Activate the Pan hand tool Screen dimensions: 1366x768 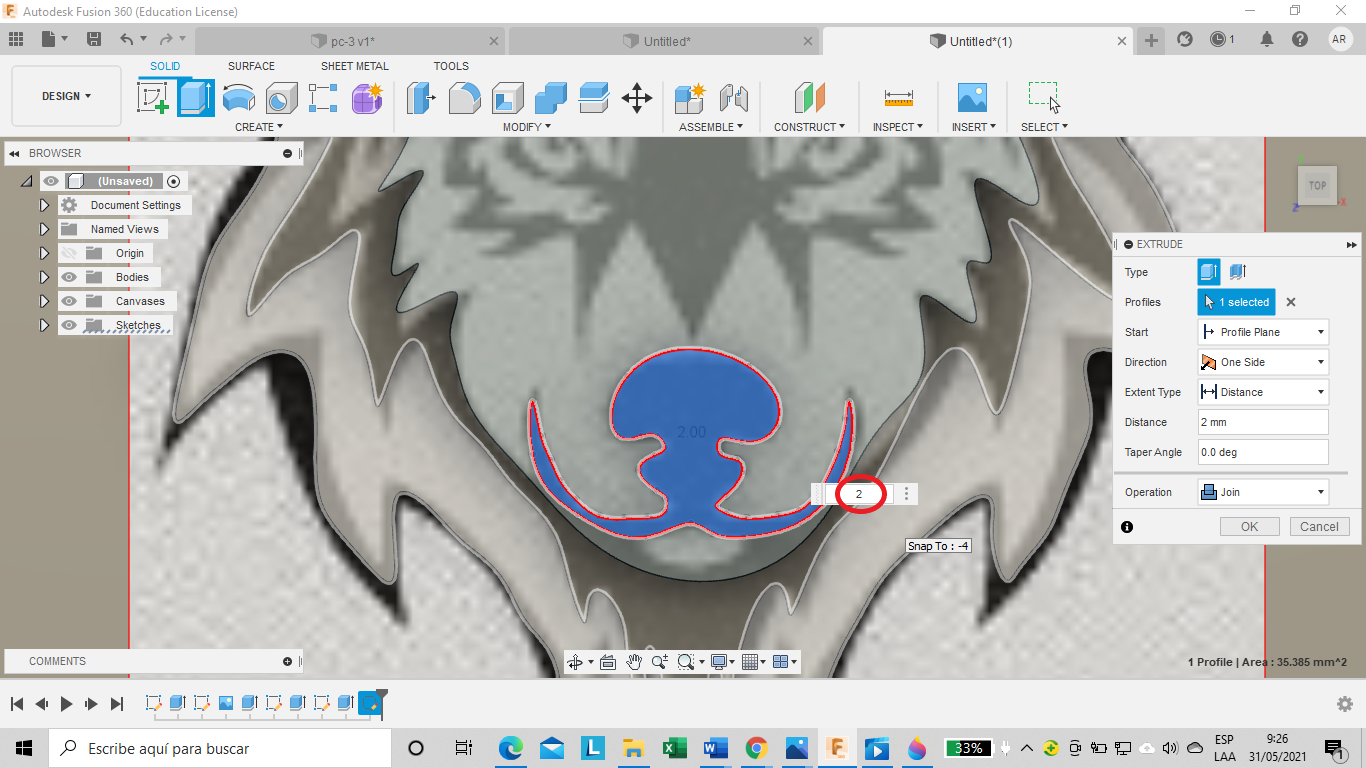tap(634, 662)
